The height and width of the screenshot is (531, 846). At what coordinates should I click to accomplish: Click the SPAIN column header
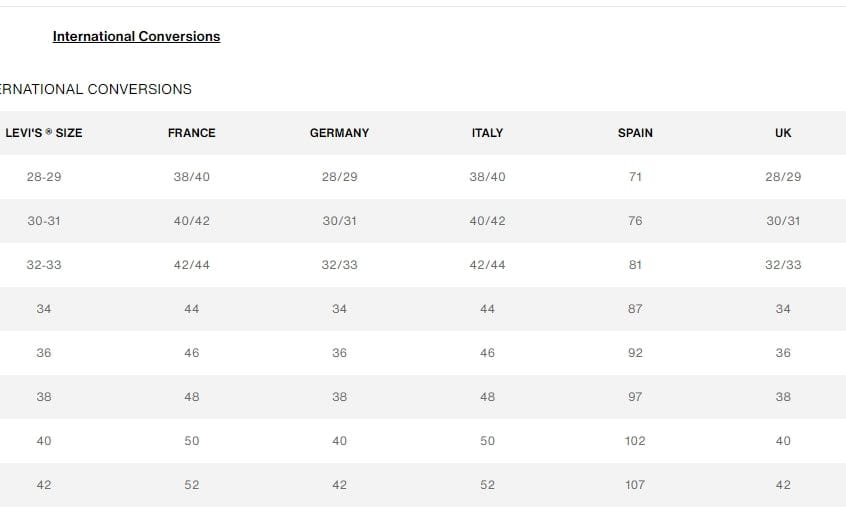click(x=635, y=133)
